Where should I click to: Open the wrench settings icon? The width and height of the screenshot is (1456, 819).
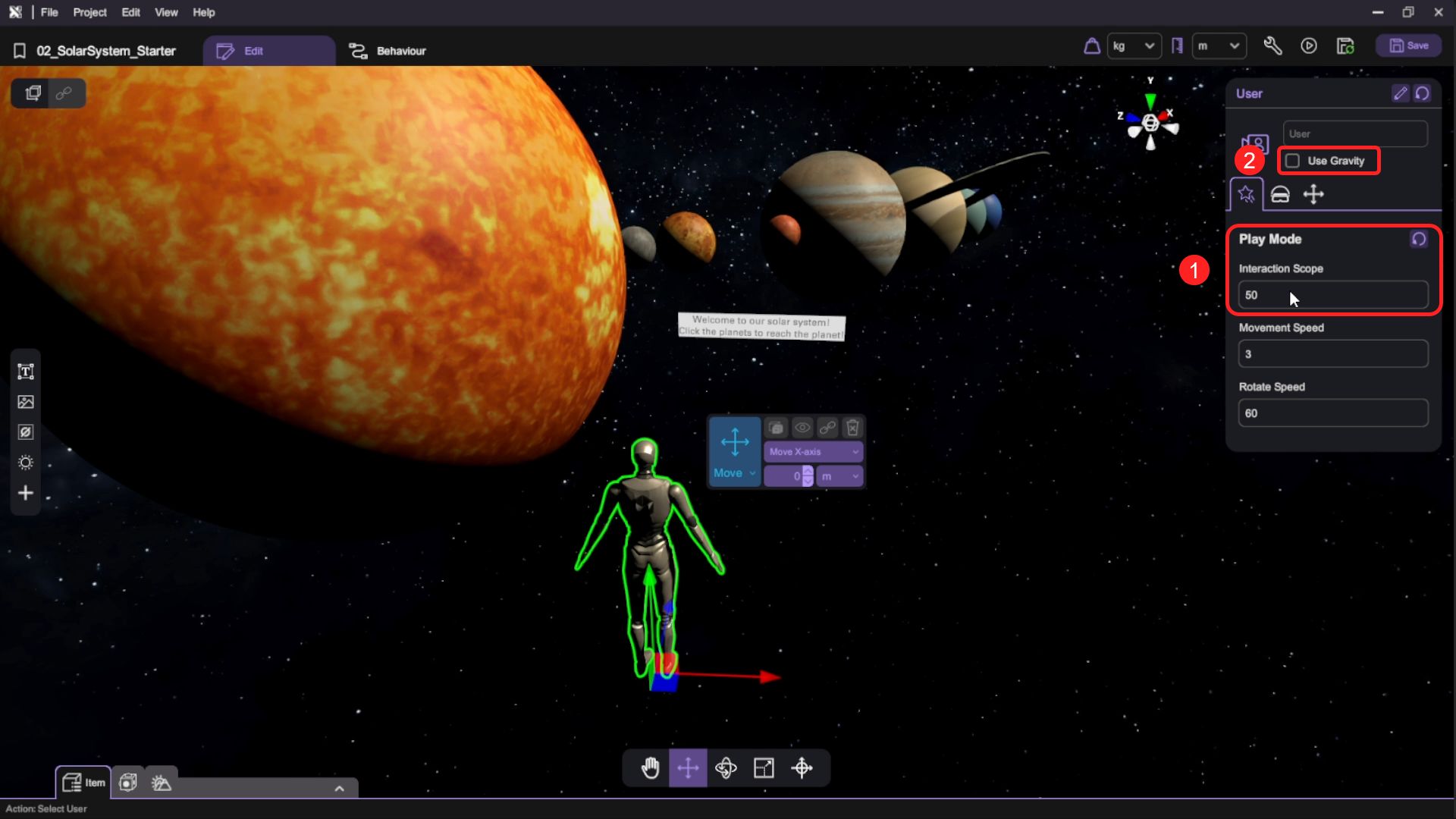(x=1272, y=46)
